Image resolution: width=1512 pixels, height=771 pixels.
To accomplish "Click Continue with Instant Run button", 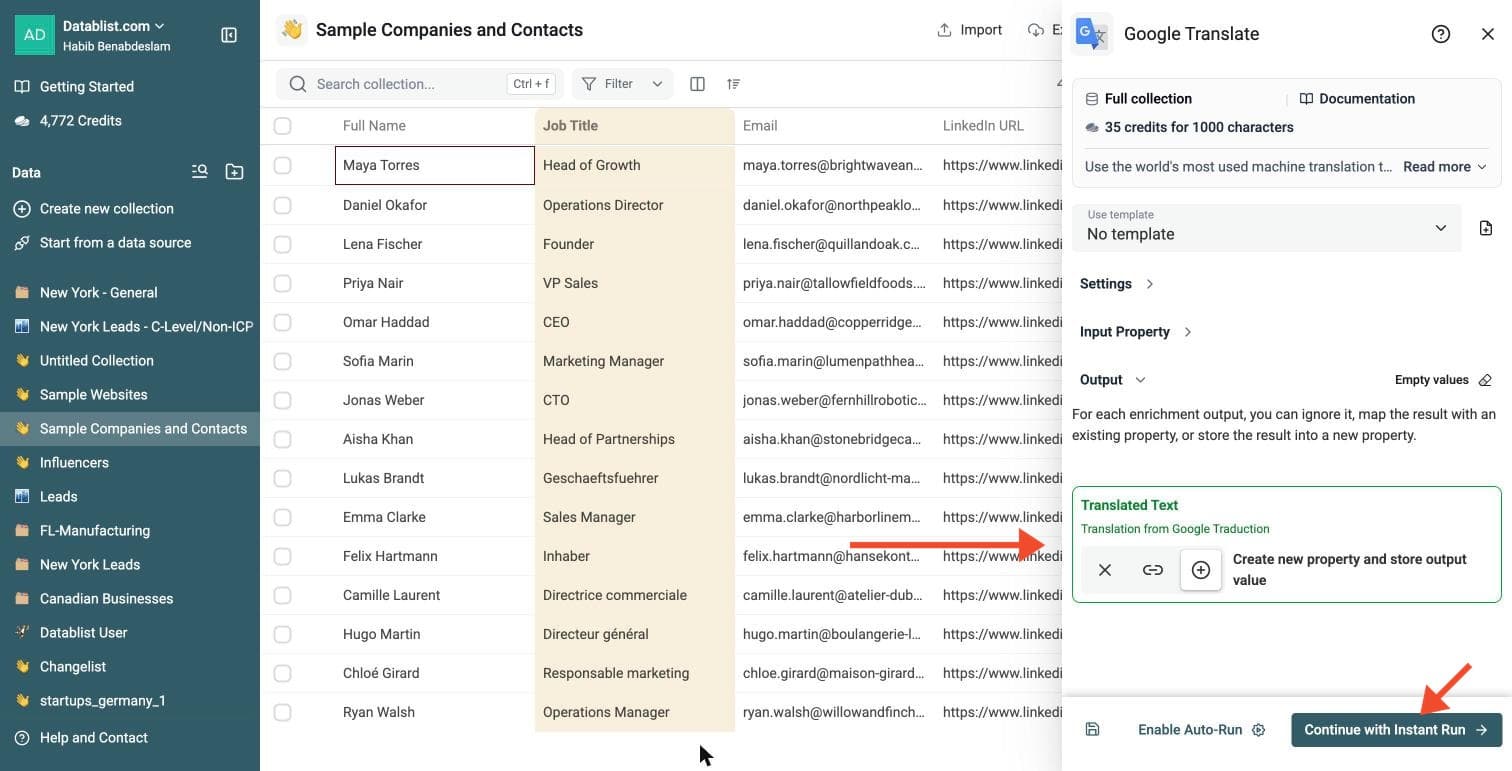I will coord(1396,730).
